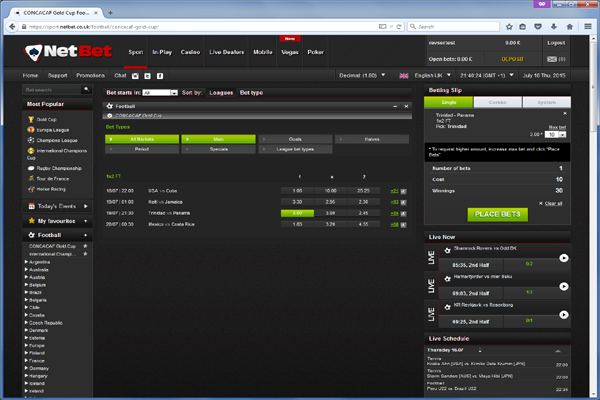Click the statistics icon for Mexico vs Costa Rica
600x400 pixels.
pos(403,225)
